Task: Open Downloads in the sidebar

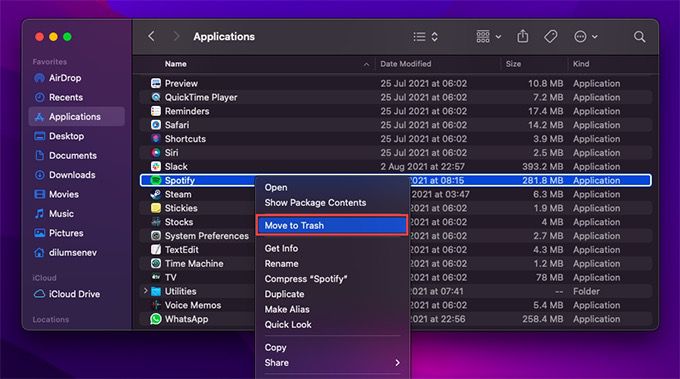Action: pos(72,175)
